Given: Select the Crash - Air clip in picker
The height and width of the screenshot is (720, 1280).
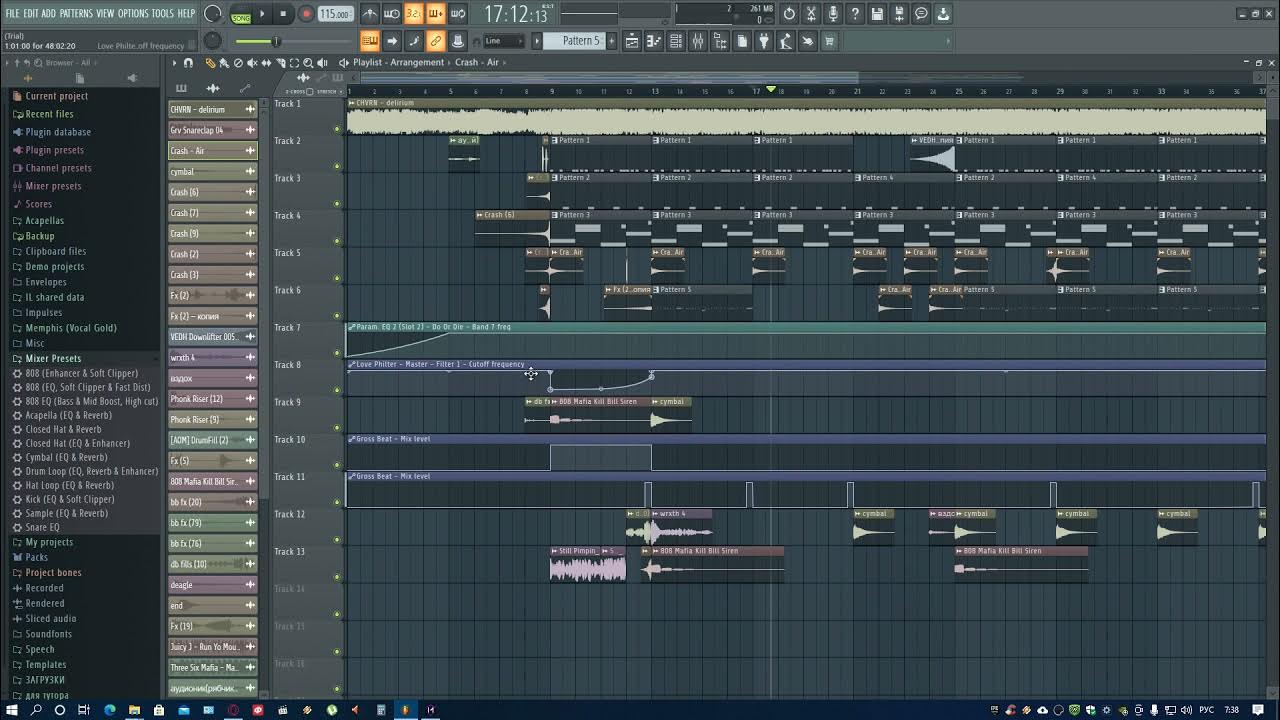Looking at the screenshot, I should 212,151.
